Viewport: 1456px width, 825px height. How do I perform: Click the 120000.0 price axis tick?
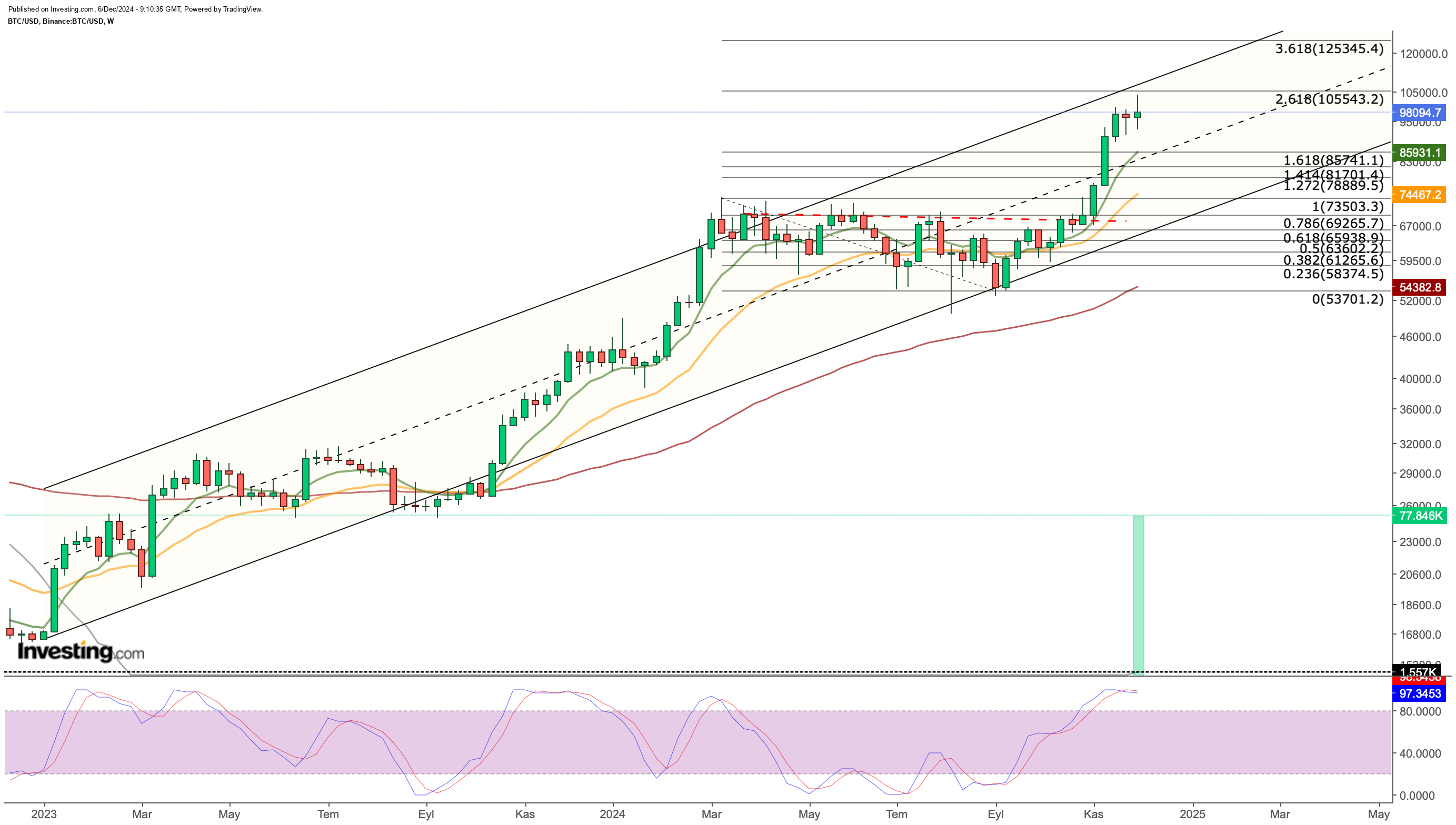(1423, 54)
